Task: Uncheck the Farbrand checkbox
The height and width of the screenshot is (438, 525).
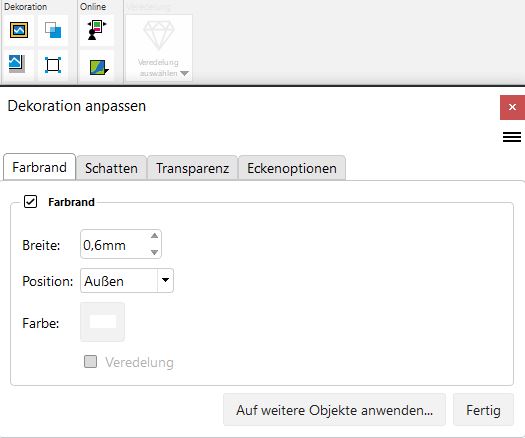Action: (30, 202)
